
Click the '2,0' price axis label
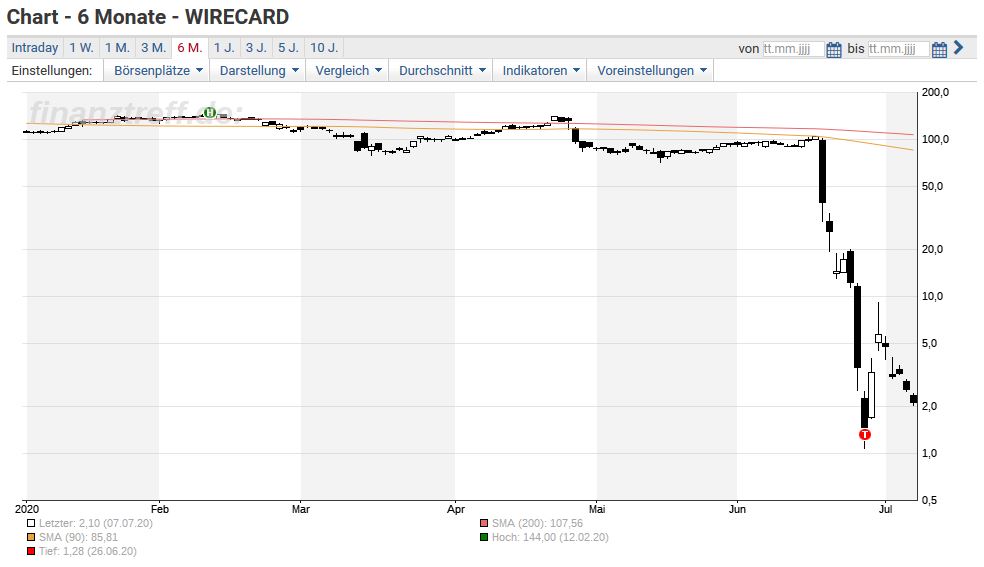(929, 406)
